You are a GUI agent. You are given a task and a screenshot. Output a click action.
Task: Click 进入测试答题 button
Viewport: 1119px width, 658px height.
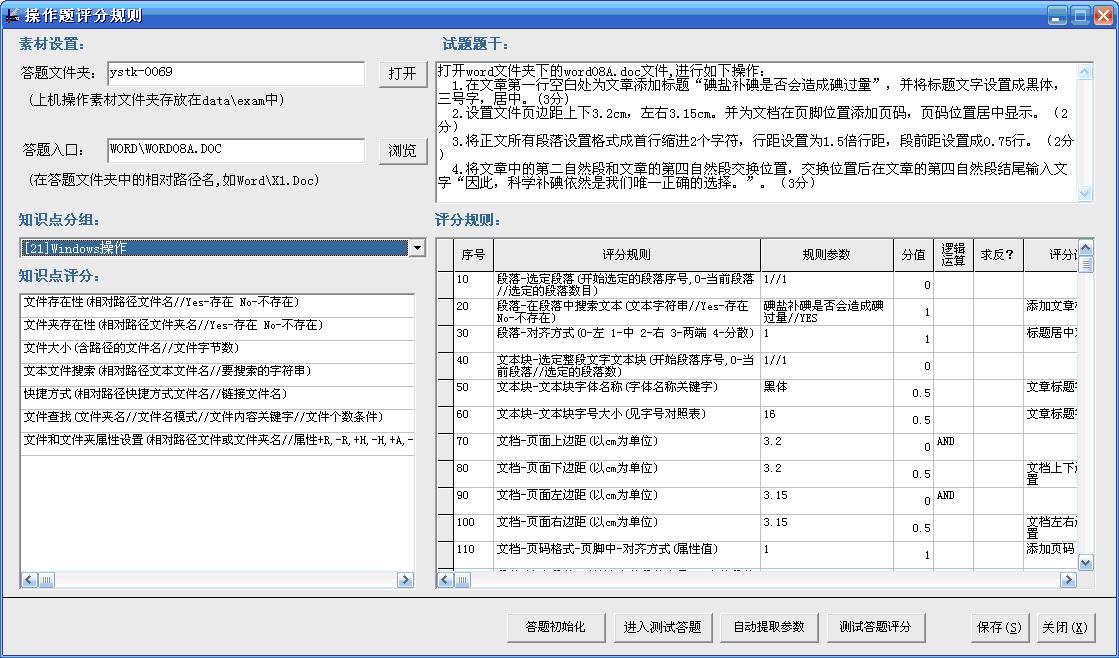pos(662,627)
